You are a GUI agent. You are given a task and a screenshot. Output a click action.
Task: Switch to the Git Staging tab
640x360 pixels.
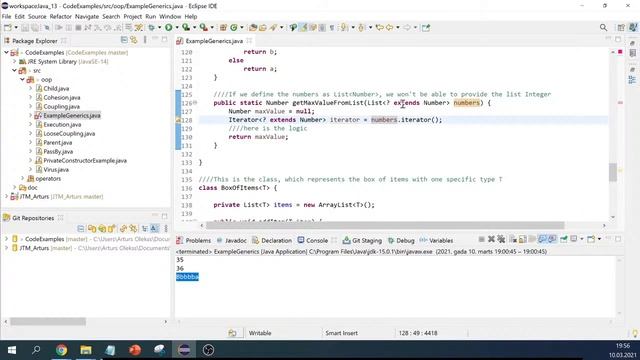pyautogui.click(x=362, y=240)
